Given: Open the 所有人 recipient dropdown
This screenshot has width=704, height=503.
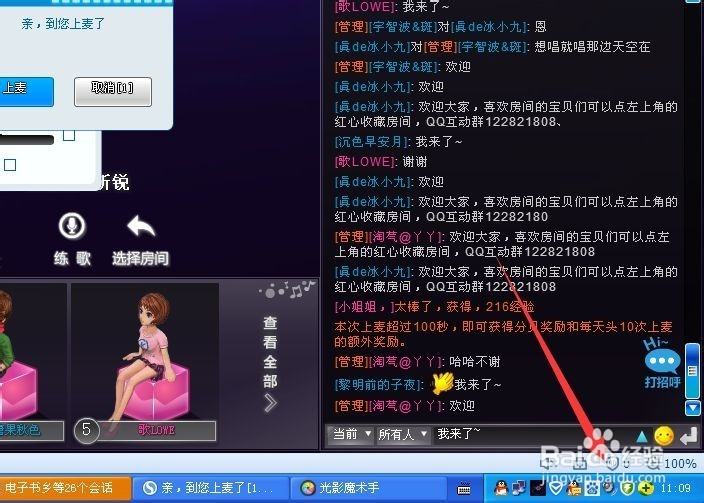Looking at the screenshot, I should tap(402, 434).
